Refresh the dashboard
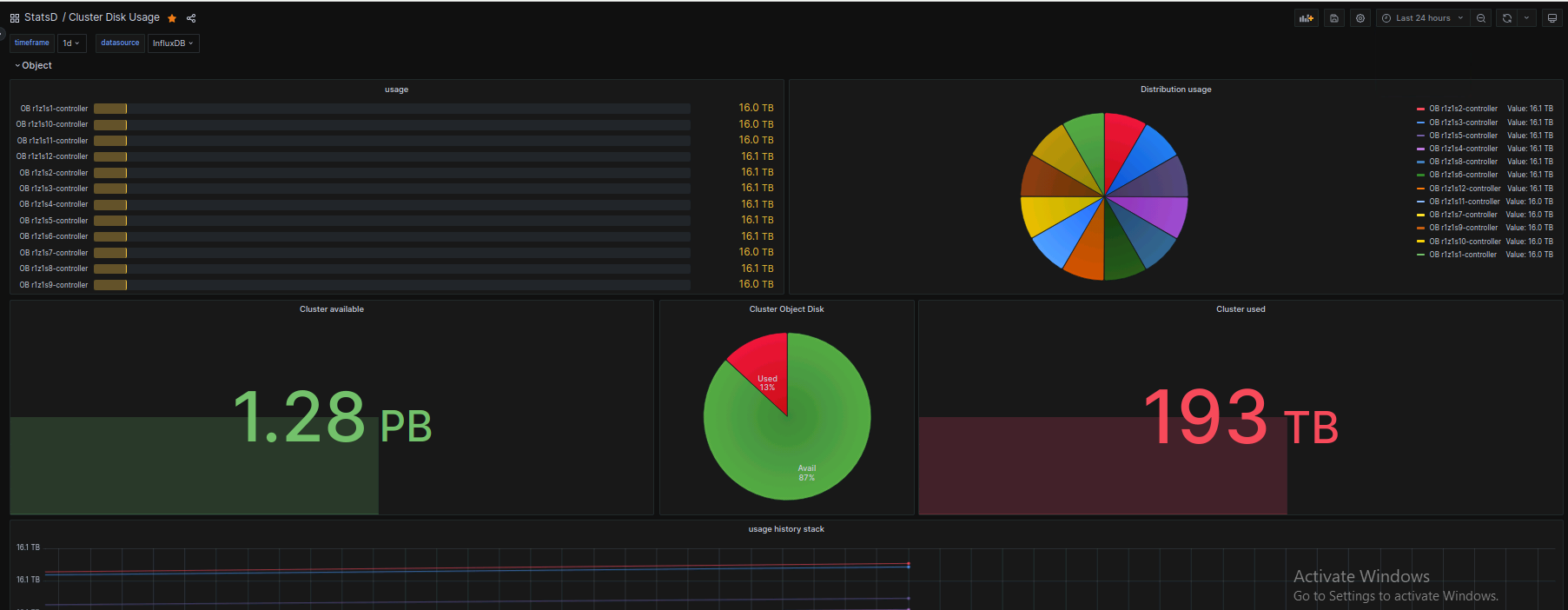1568x610 pixels. coord(1507,18)
